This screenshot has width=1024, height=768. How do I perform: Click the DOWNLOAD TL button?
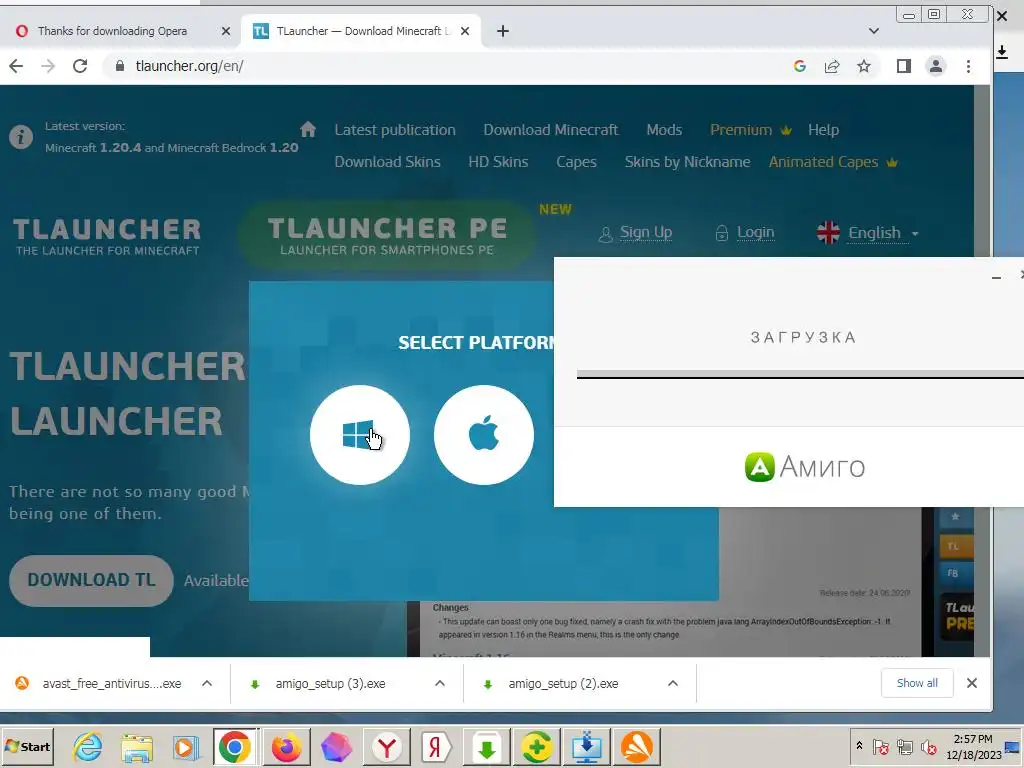click(x=91, y=581)
